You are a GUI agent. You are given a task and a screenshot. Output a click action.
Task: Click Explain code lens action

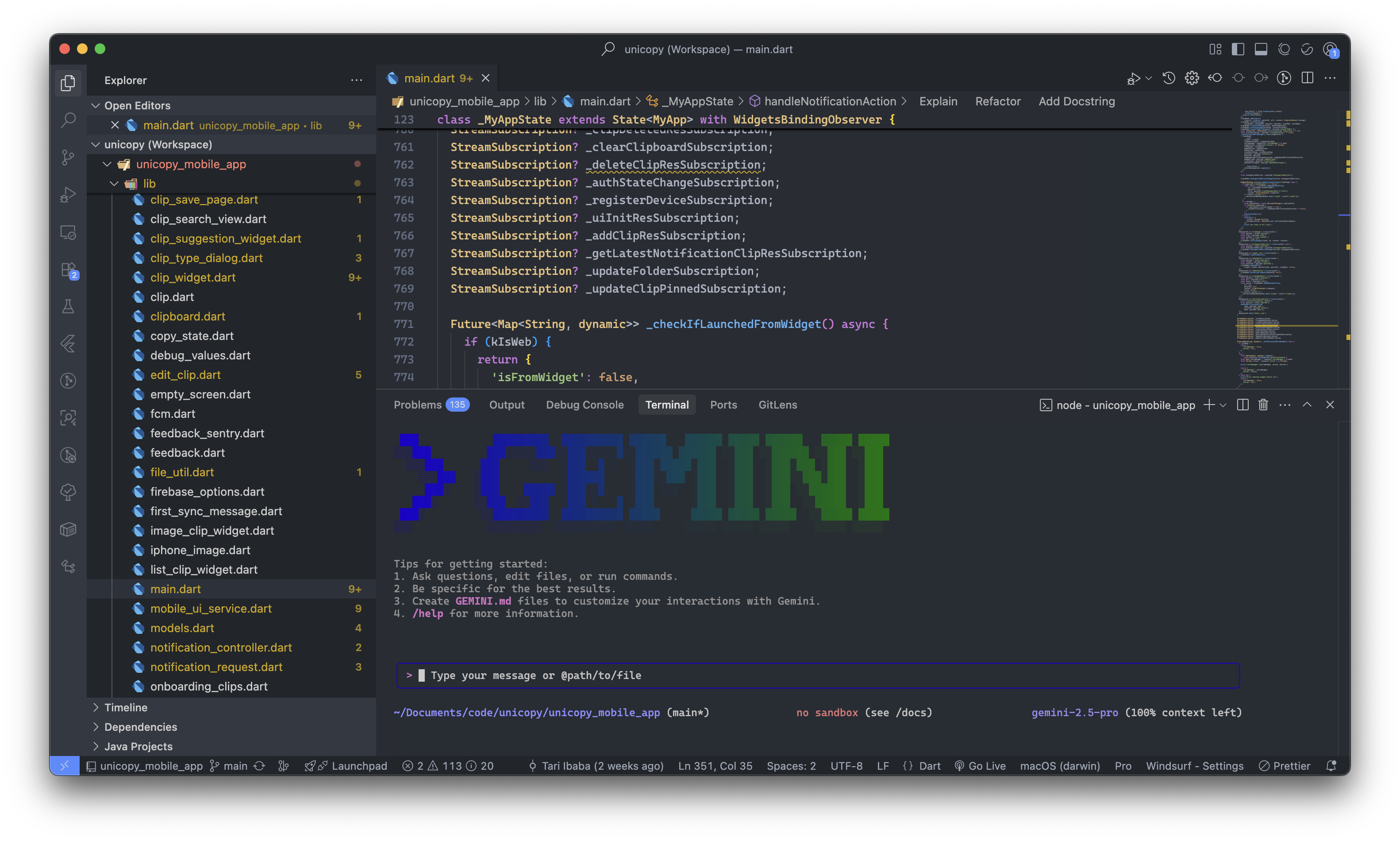pos(938,101)
